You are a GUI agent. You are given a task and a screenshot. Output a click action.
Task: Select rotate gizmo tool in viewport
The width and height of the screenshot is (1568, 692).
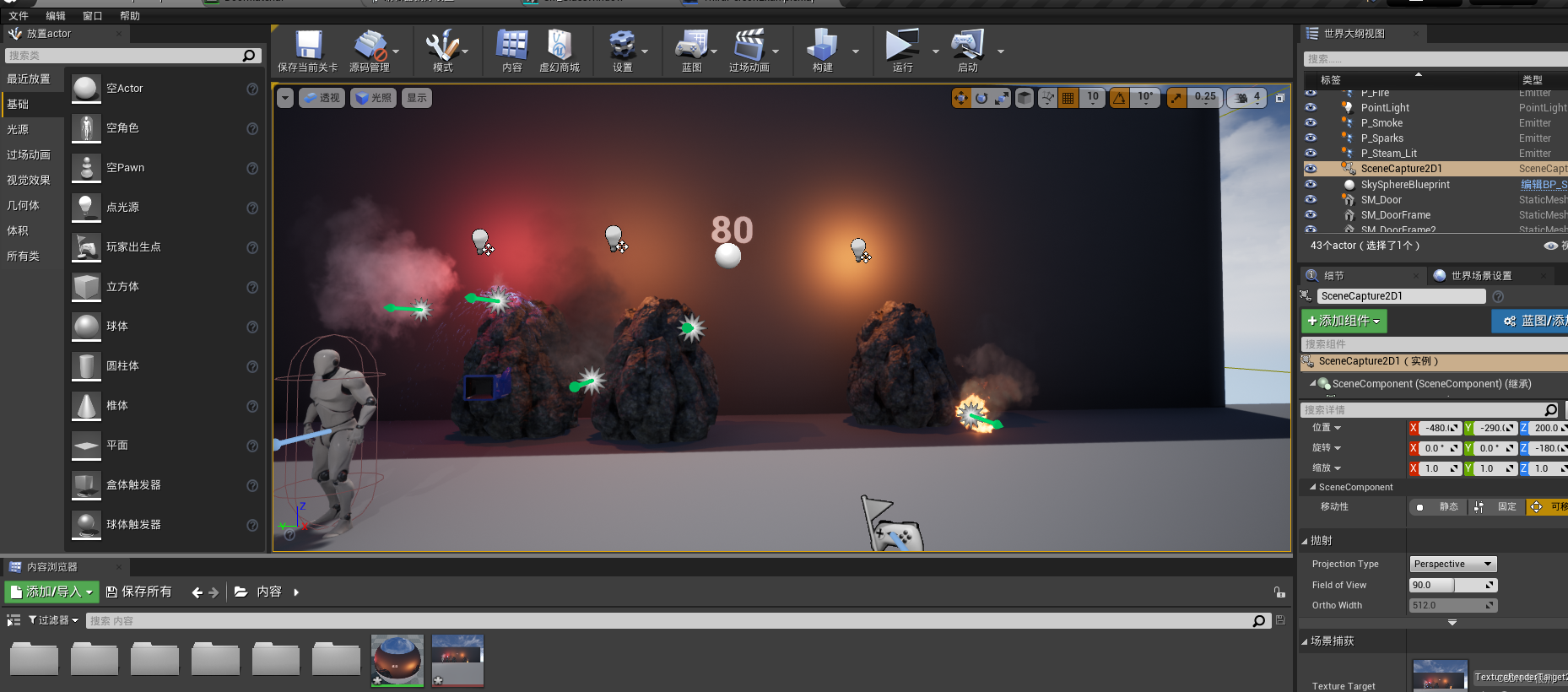coord(981,98)
